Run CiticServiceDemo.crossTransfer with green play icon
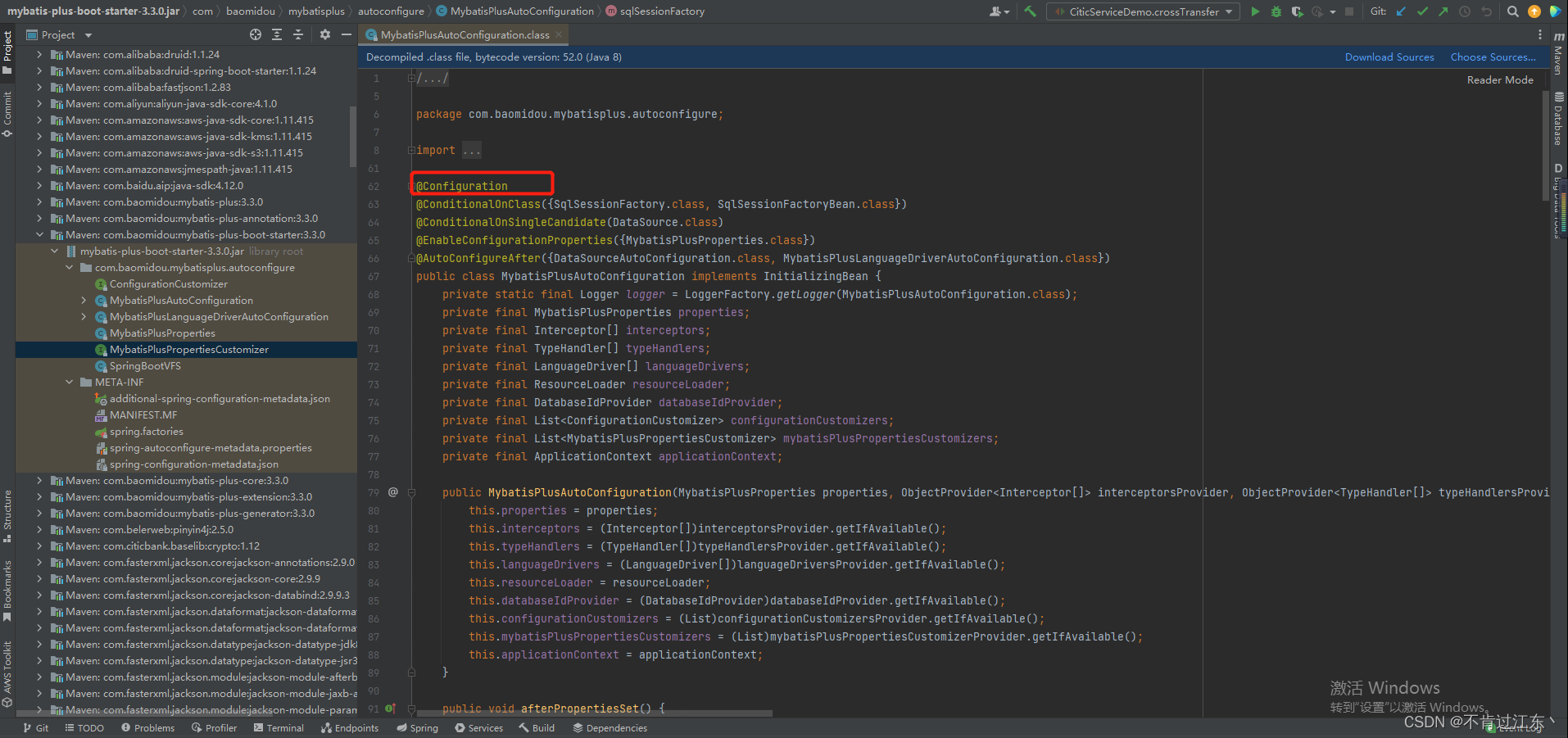Image resolution: width=1568 pixels, height=738 pixels. click(x=1255, y=11)
